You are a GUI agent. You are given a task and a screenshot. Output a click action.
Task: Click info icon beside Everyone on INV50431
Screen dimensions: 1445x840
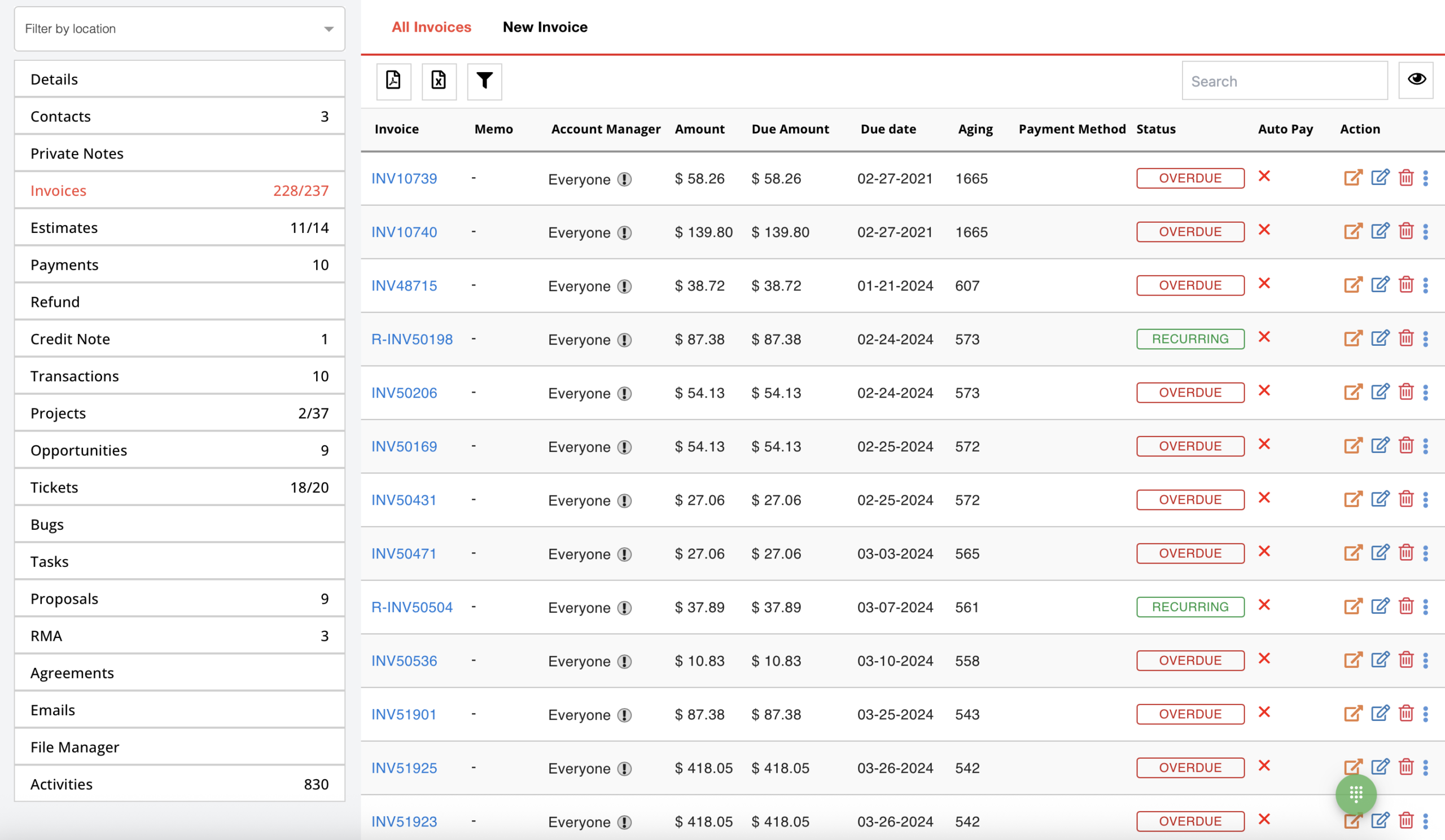tap(624, 500)
